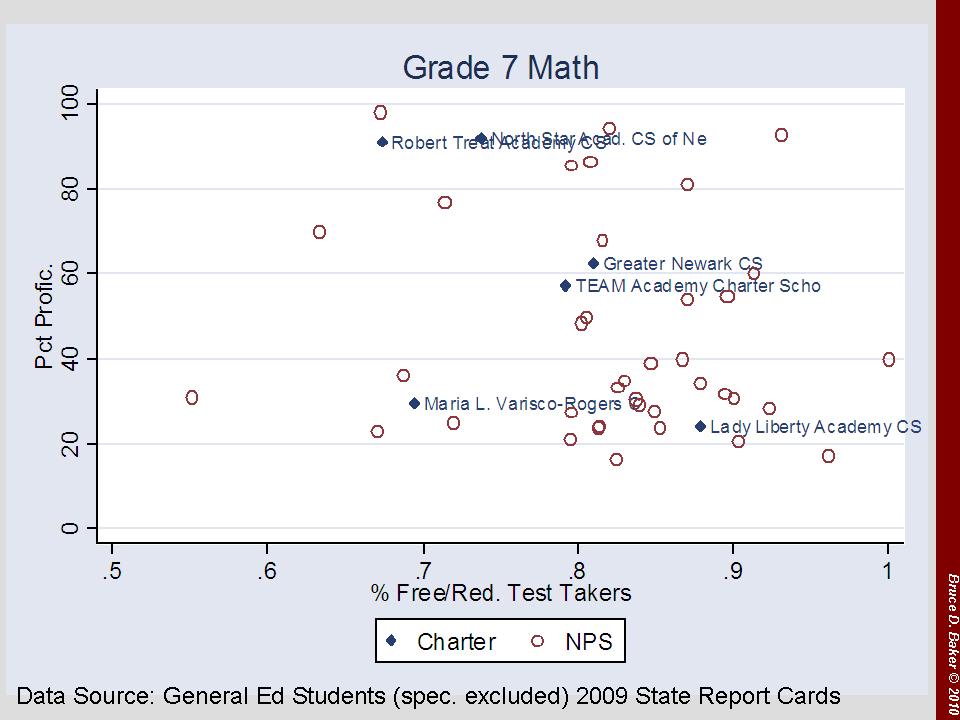Click the Charter diamond symbol in legend
Viewport: 960px width, 720px height.
point(392,641)
